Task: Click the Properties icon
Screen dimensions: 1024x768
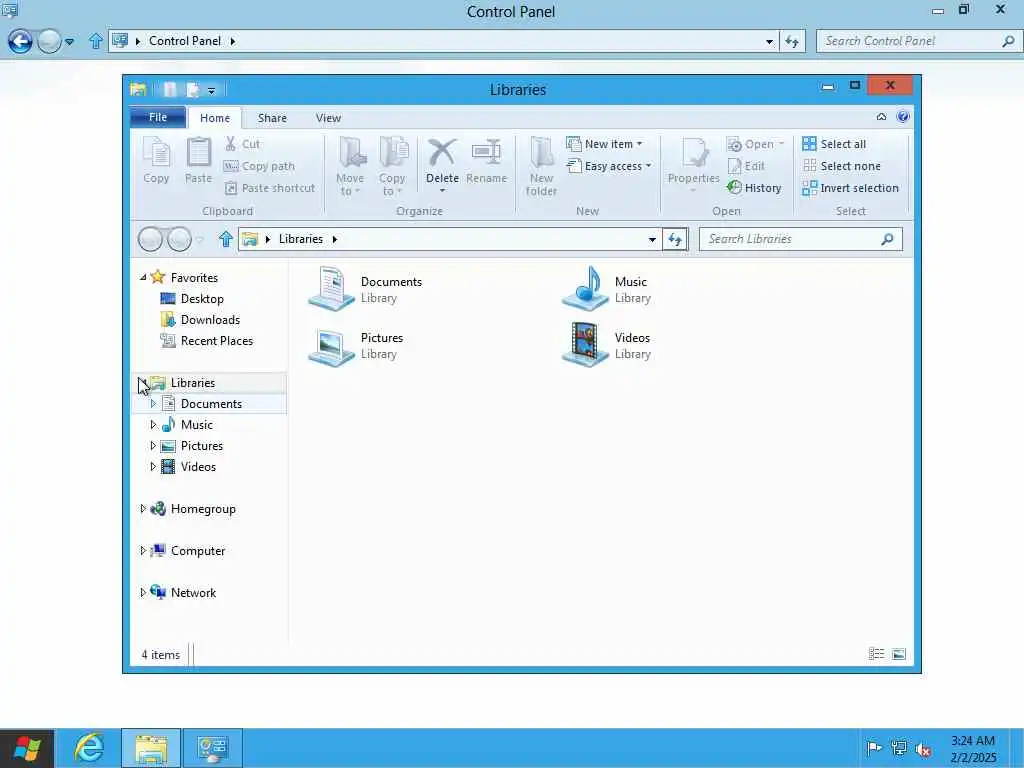Action: coord(694,153)
